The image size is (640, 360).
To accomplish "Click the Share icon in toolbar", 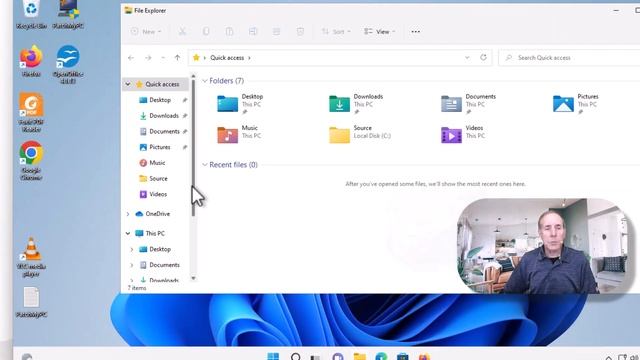I will pos(276,31).
